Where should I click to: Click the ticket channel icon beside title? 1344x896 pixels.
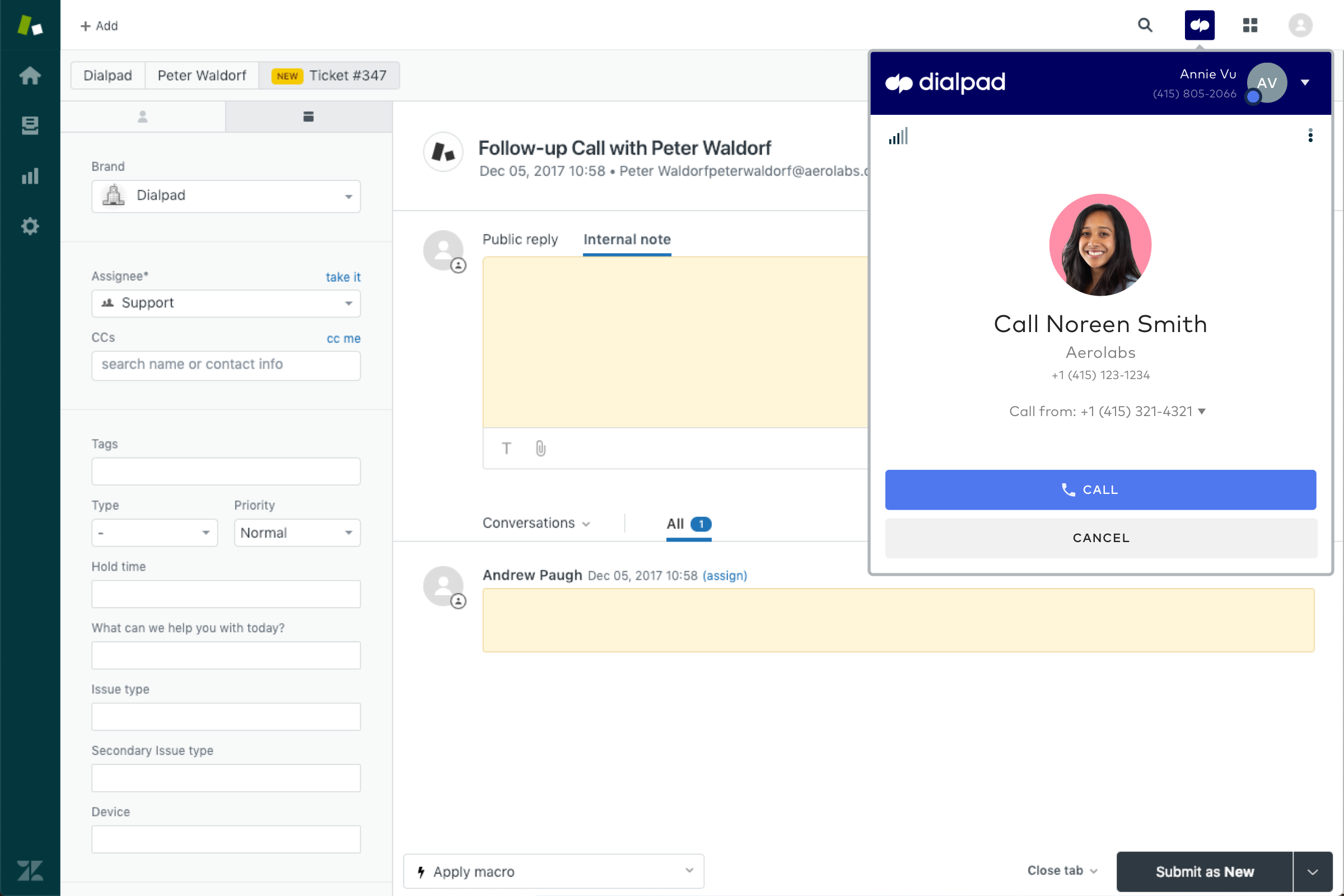[443, 152]
